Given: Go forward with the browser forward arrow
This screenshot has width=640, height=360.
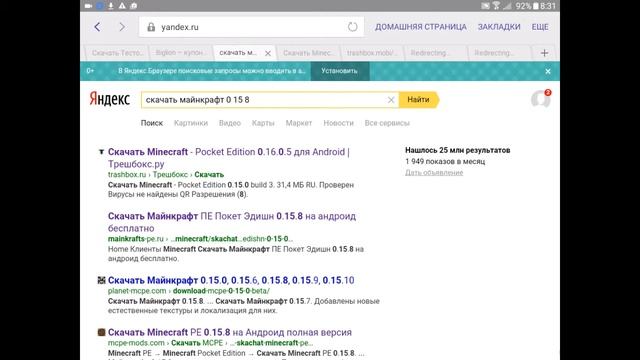Looking at the screenshot, I should click(122, 27).
